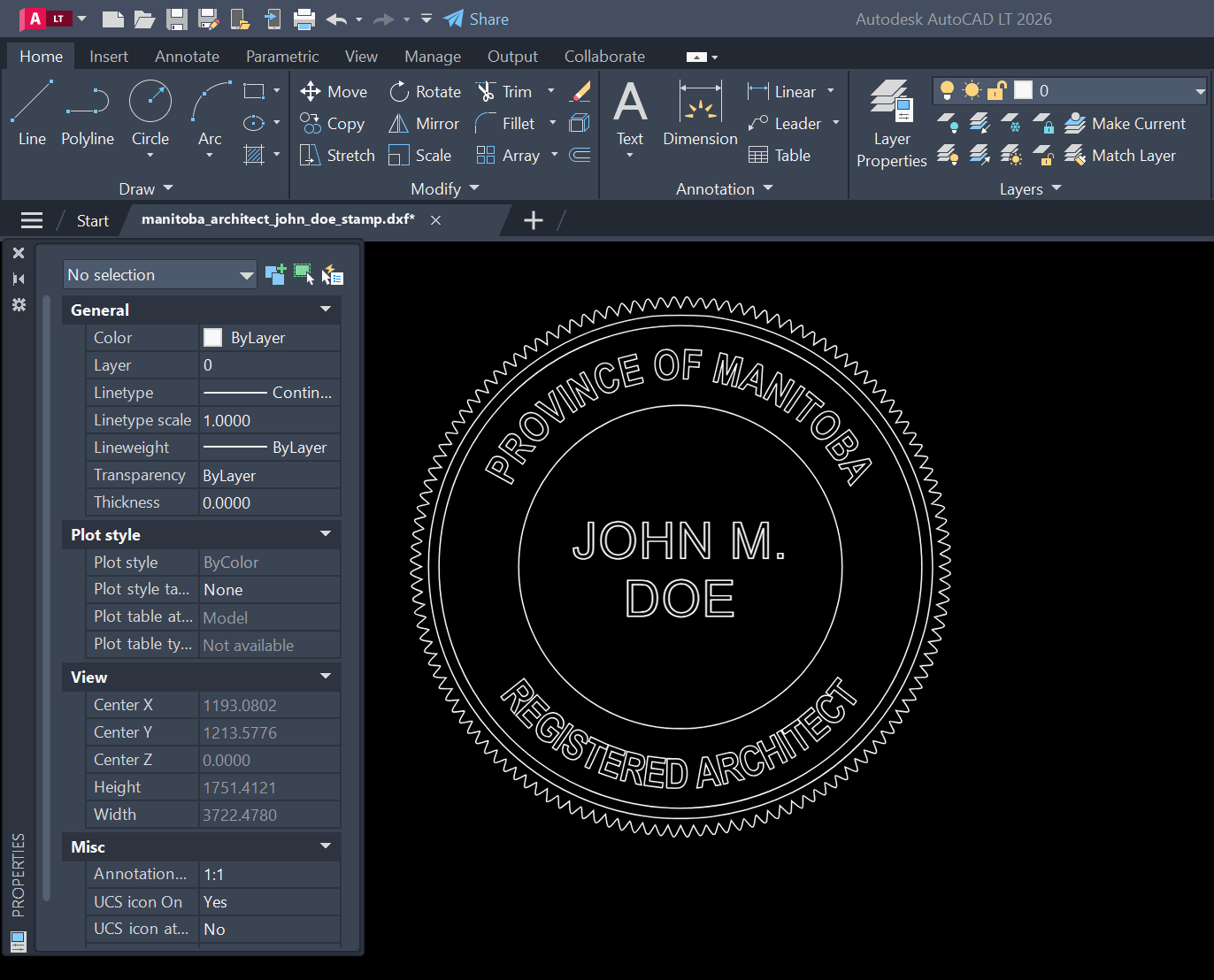Open the Text annotation tool
The width and height of the screenshot is (1214, 980).
[x=630, y=112]
